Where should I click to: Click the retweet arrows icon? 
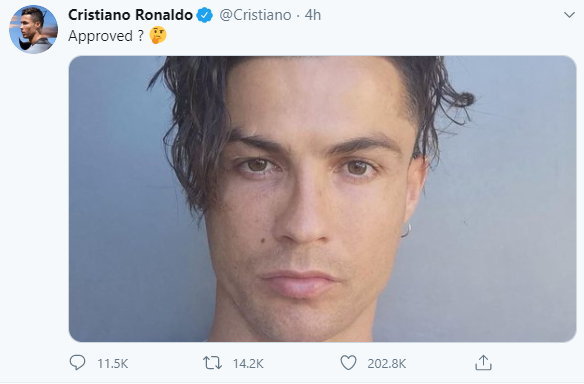click(212, 363)
